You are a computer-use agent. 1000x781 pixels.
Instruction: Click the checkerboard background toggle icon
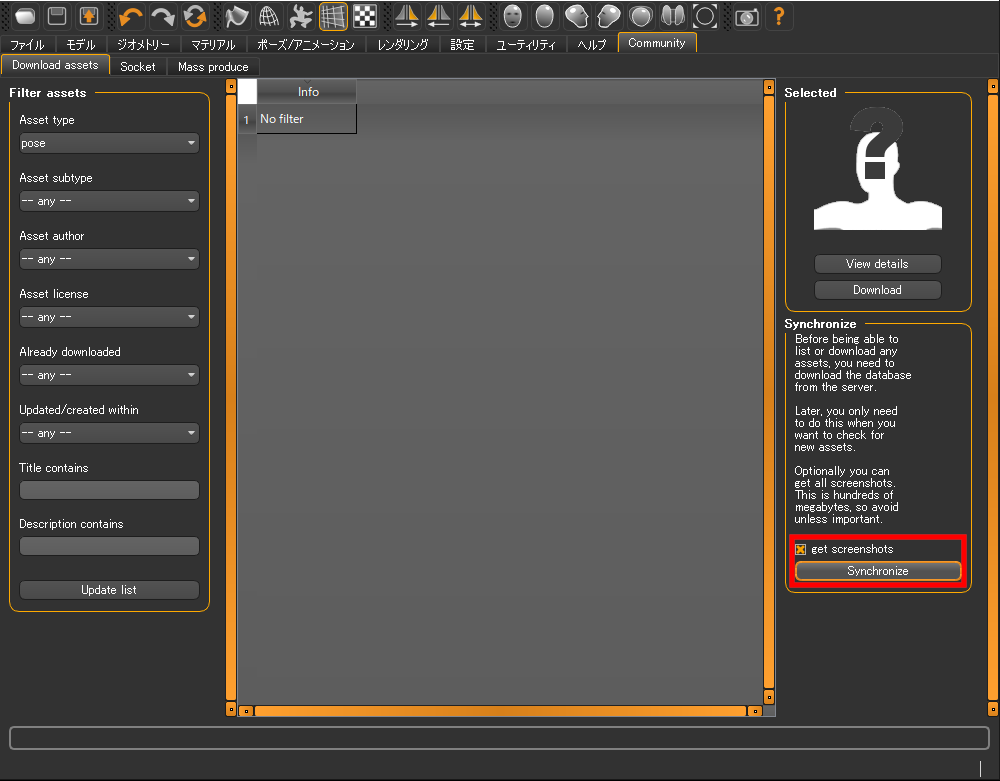[x=363, y=16]
